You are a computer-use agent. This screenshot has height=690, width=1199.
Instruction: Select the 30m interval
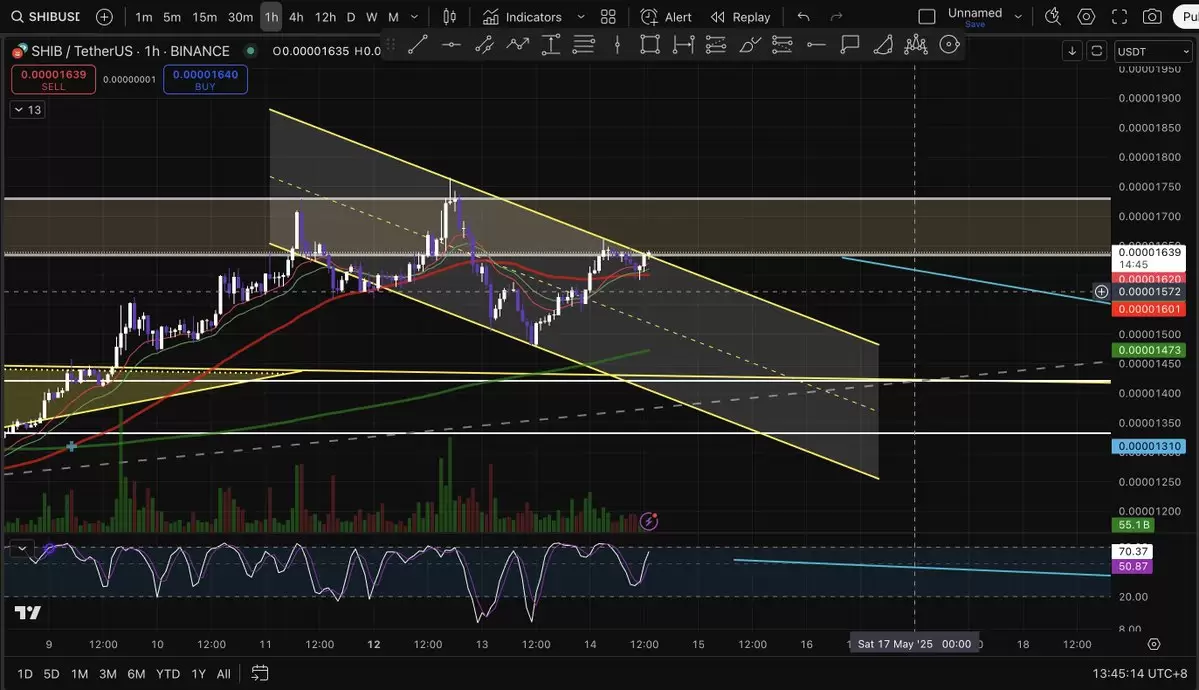pos(240,17)
